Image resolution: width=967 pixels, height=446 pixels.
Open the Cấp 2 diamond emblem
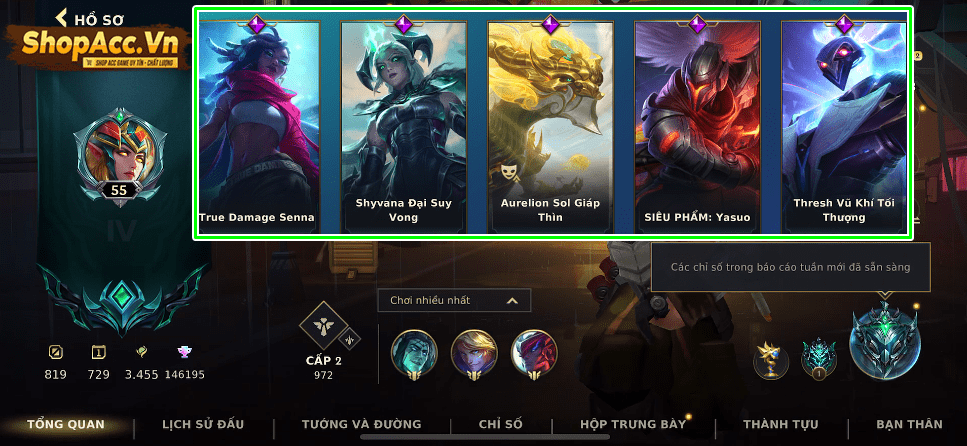(324, 328)
